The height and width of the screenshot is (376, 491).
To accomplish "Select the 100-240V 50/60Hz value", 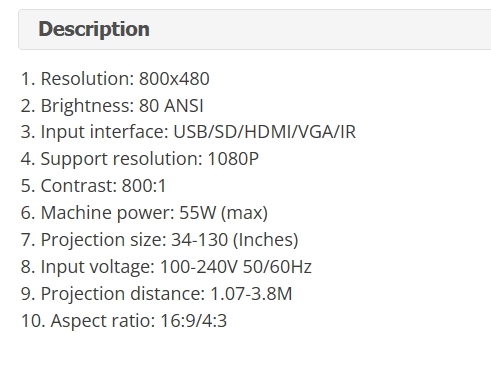I will 236,267.
